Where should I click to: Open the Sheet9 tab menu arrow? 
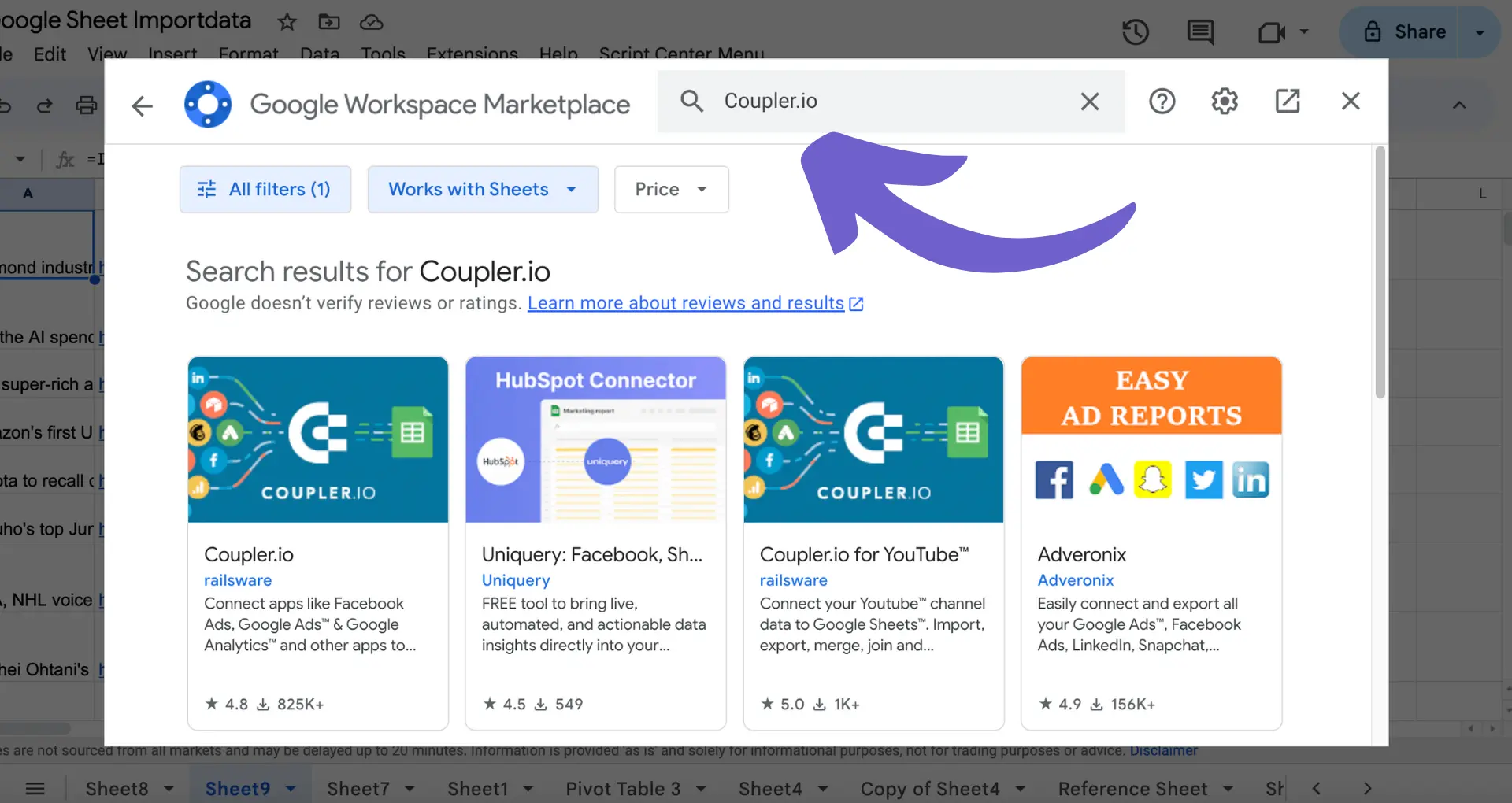[291, 789]
